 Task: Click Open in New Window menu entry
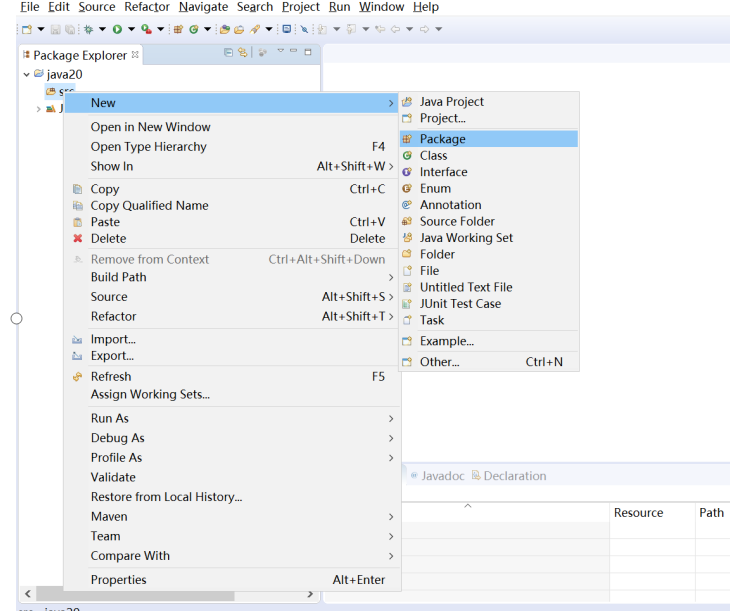click(x=232, y=127)
